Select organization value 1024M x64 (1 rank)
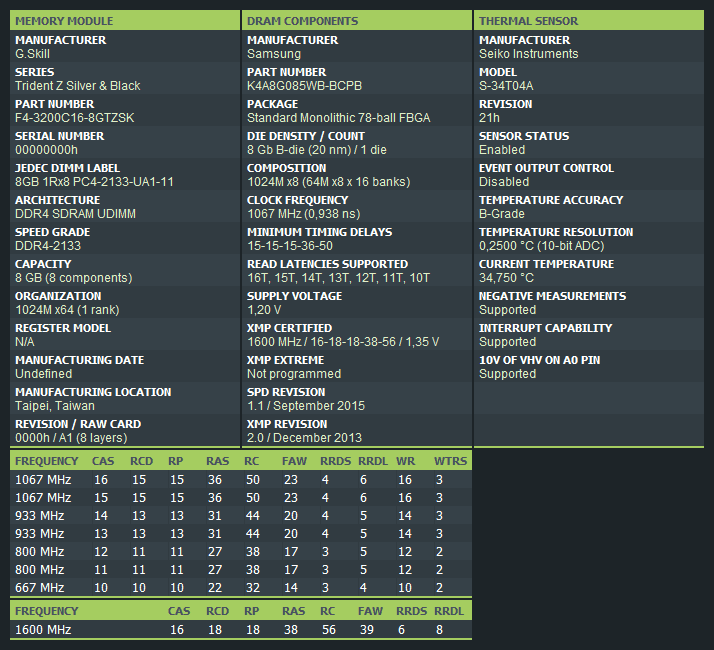 67,310
